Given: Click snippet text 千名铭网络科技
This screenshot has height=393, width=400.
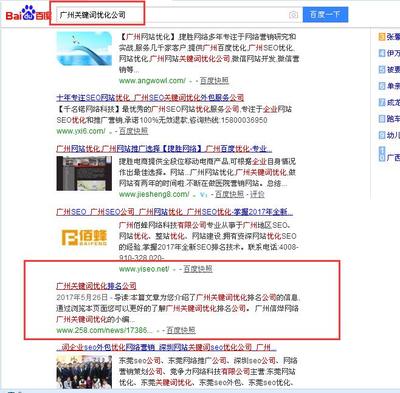Looking at the screenshot, I should click(89, 109).
